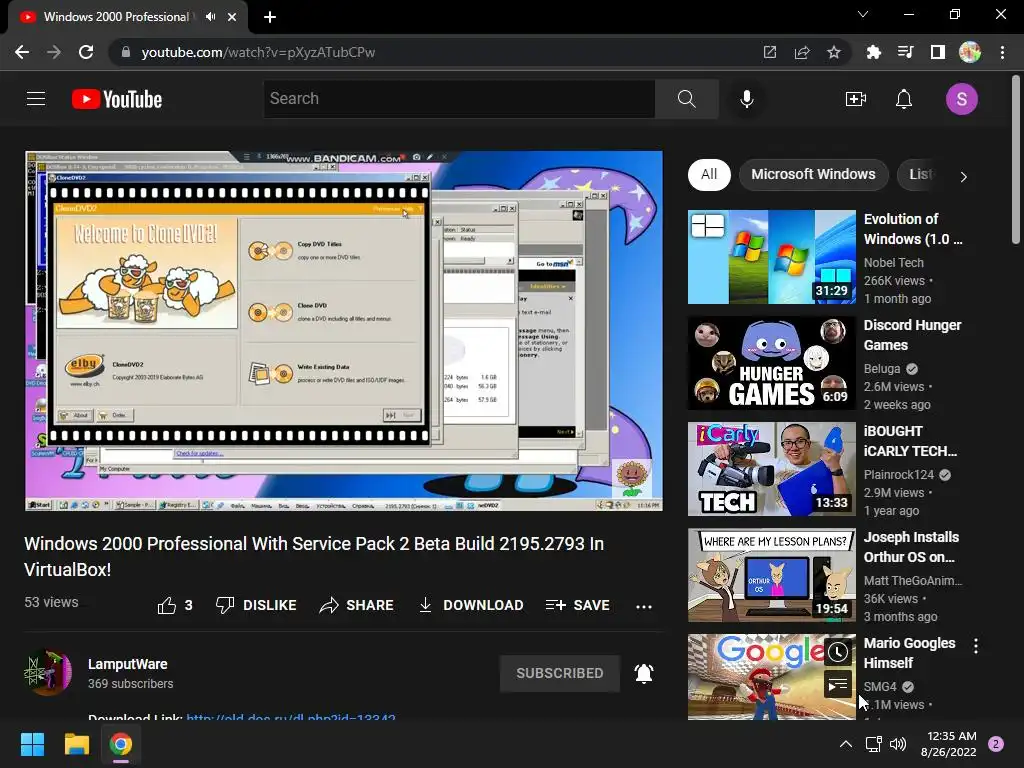Click SAVE to playlist button
This screenshot has width=1024, height=768.
[577, 605]
